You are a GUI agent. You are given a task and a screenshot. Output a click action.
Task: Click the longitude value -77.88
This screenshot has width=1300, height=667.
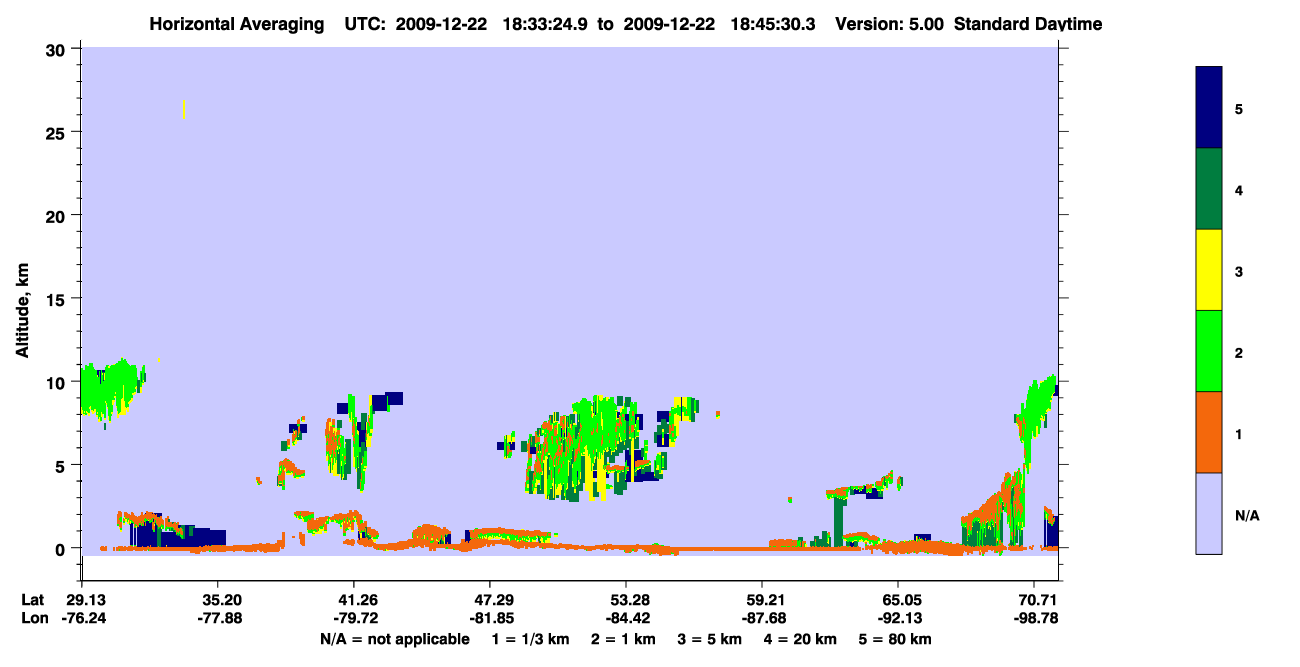[218, 618]
